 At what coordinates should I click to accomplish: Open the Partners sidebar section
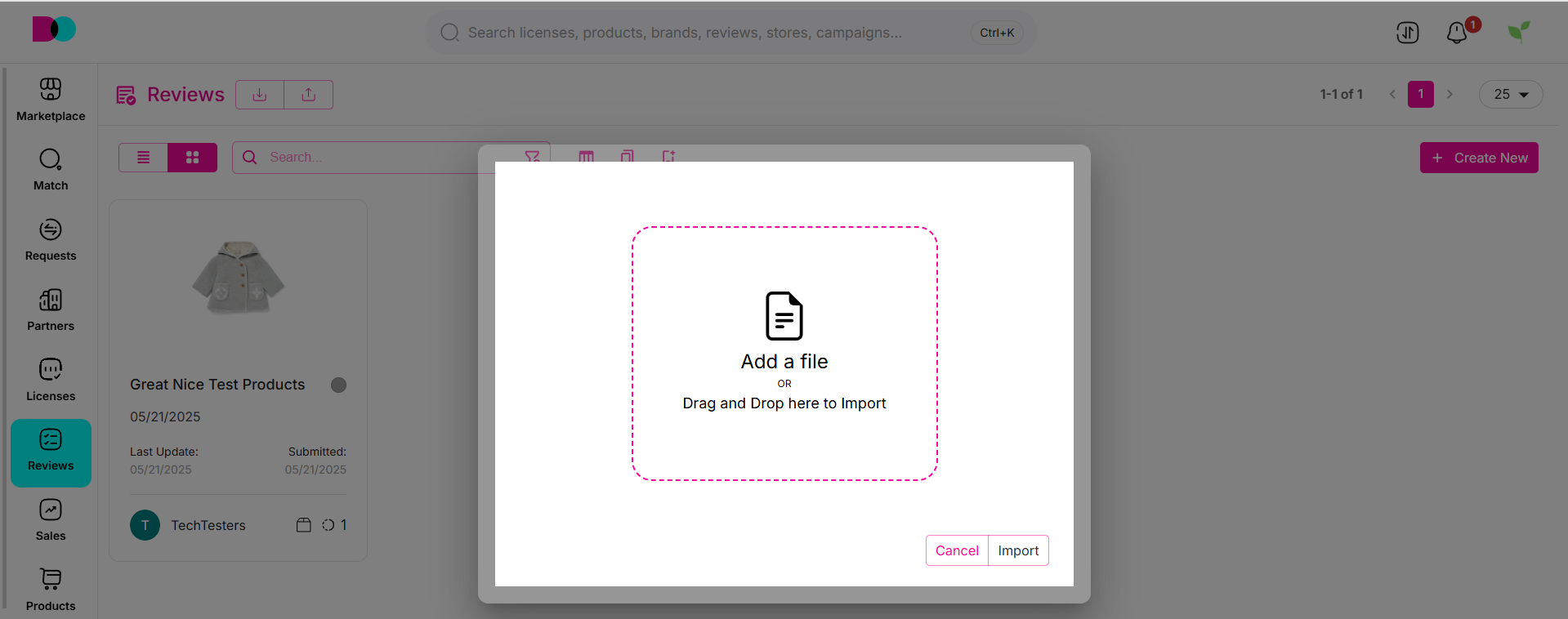[51, 310]
